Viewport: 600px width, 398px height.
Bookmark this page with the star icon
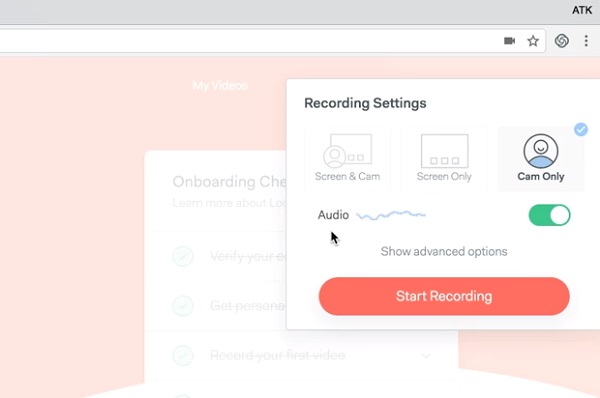533,41
